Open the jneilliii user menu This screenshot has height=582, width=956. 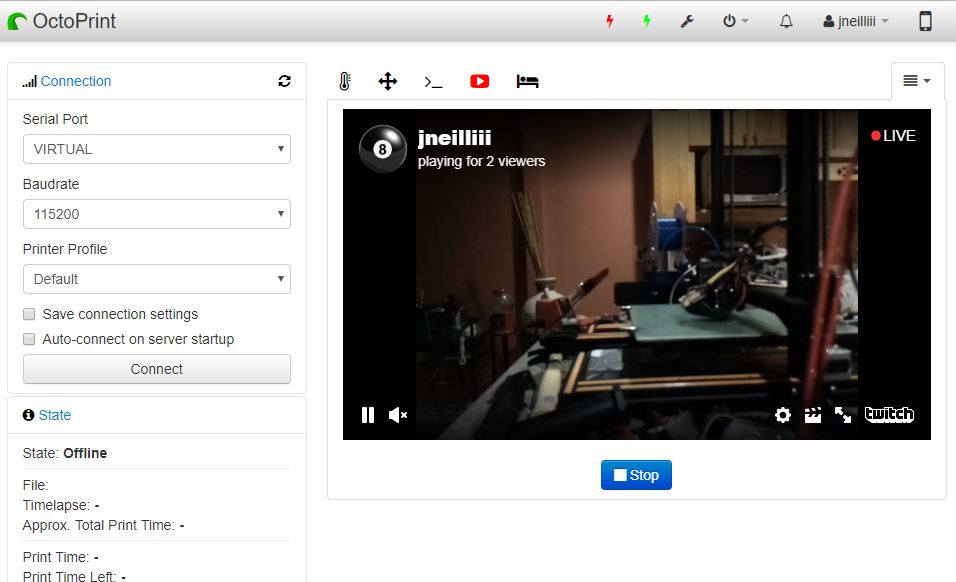pos(856,21)
